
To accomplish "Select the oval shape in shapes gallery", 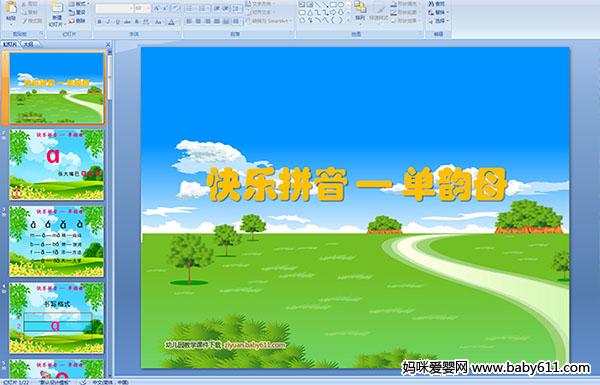I will [x=342, y=5].
